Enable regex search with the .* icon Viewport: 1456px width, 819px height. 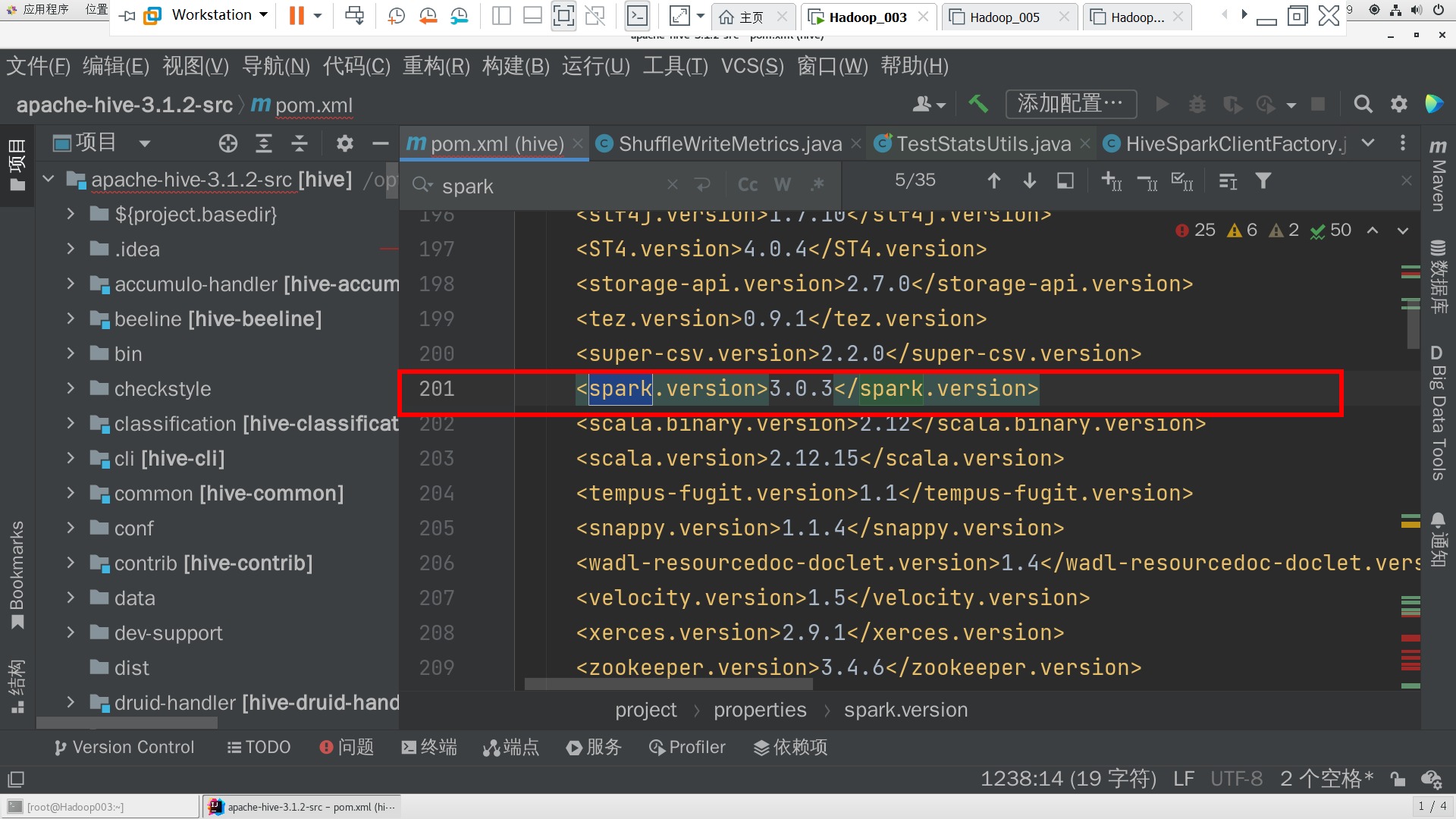tap(817, 184)
